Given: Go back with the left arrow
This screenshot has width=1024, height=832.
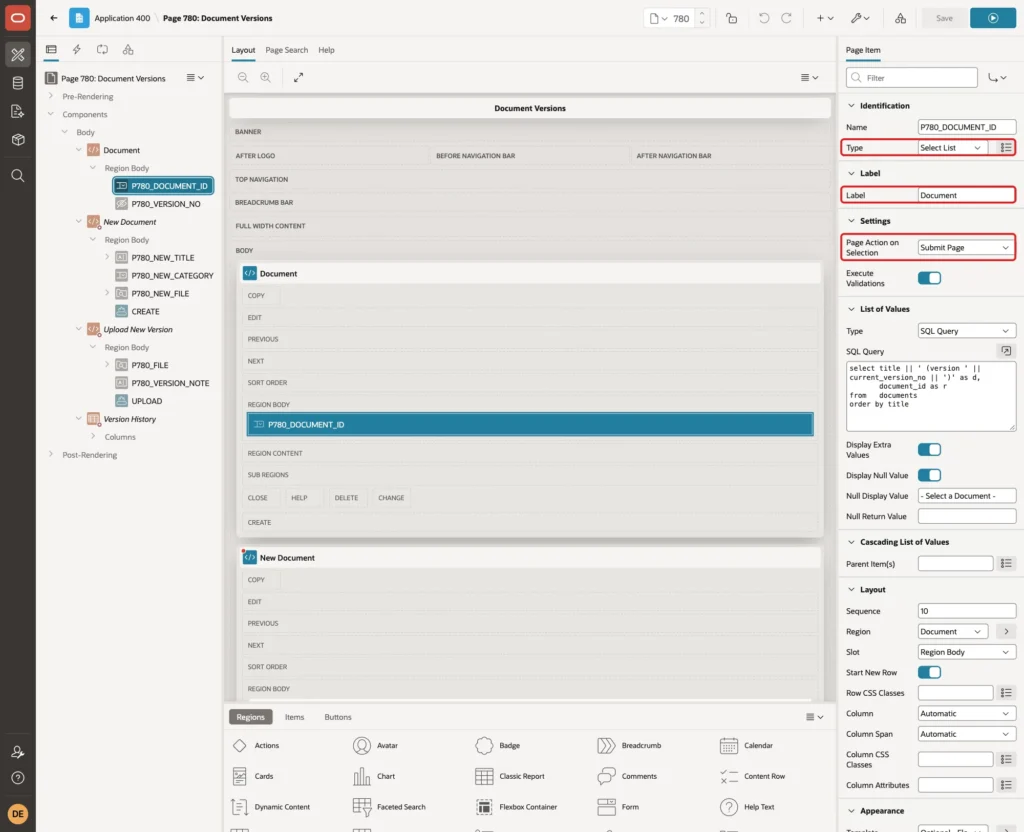Looking at the screenshot, I should click(54, 18).
